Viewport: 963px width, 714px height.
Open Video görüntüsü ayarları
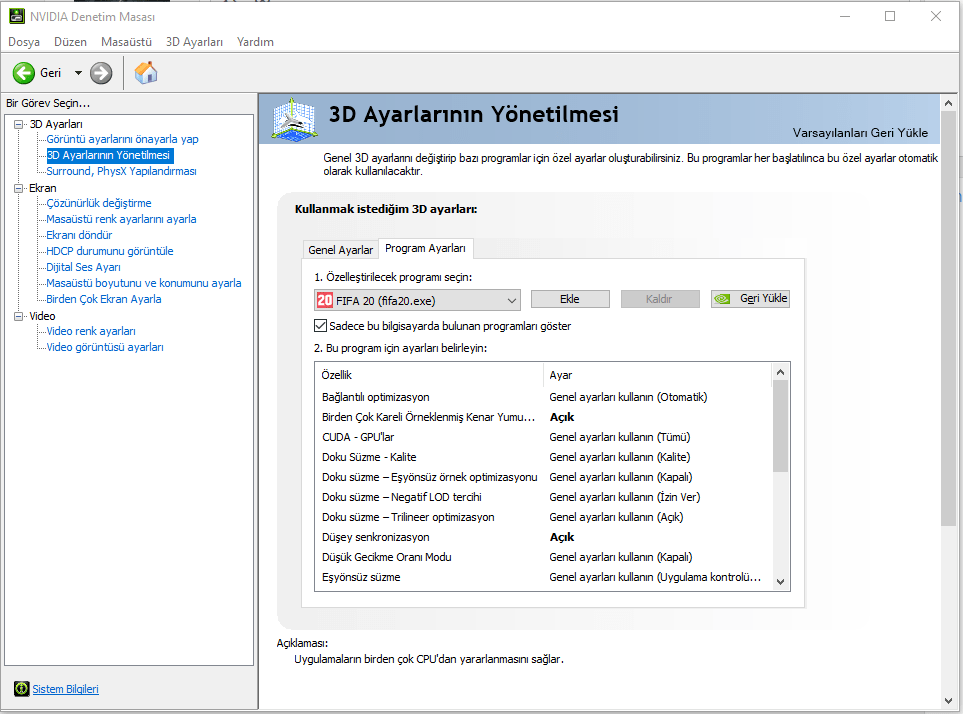105,347
